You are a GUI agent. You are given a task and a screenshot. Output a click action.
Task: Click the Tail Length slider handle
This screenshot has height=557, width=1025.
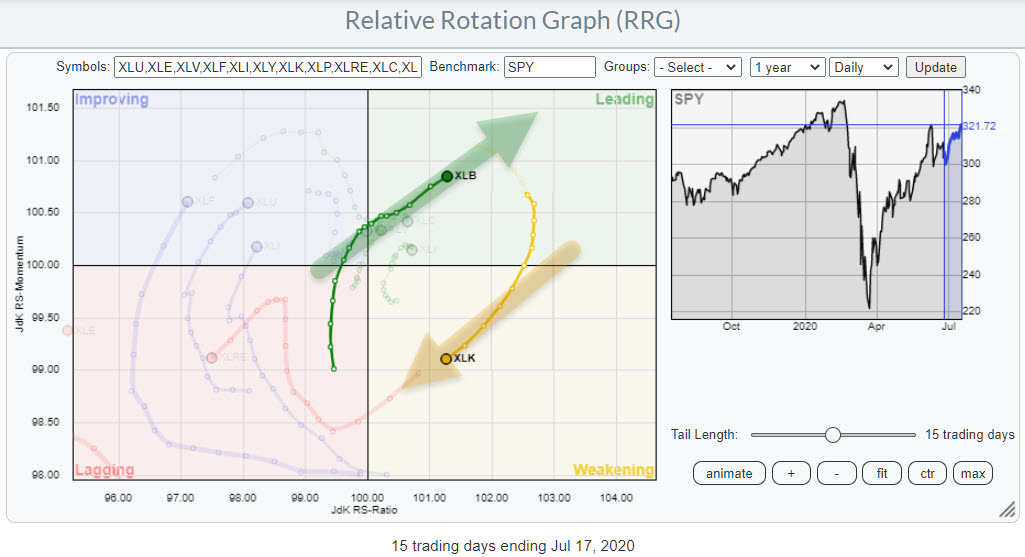[x=832, y=435]
